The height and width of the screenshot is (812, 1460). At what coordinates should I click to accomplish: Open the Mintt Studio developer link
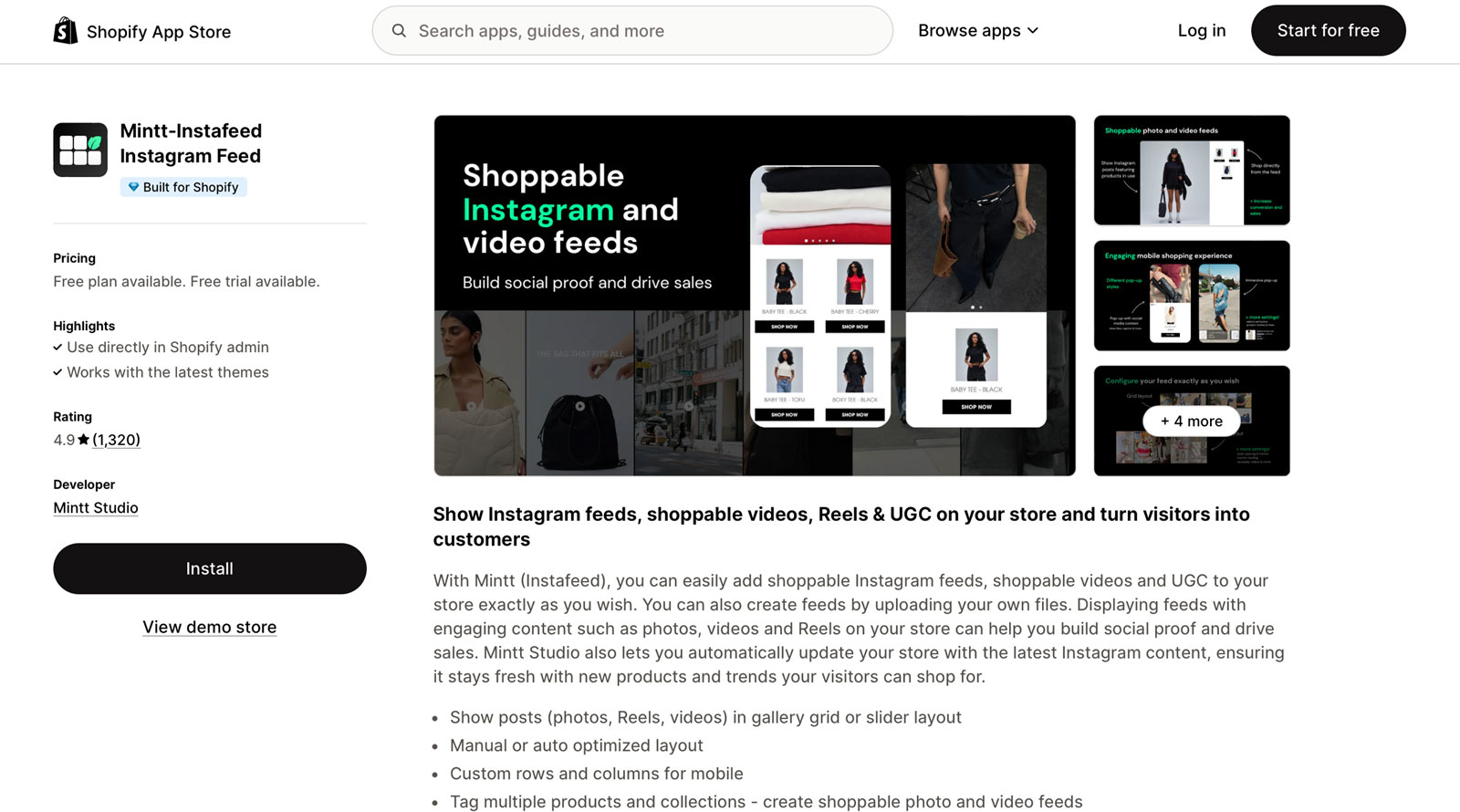96,508
